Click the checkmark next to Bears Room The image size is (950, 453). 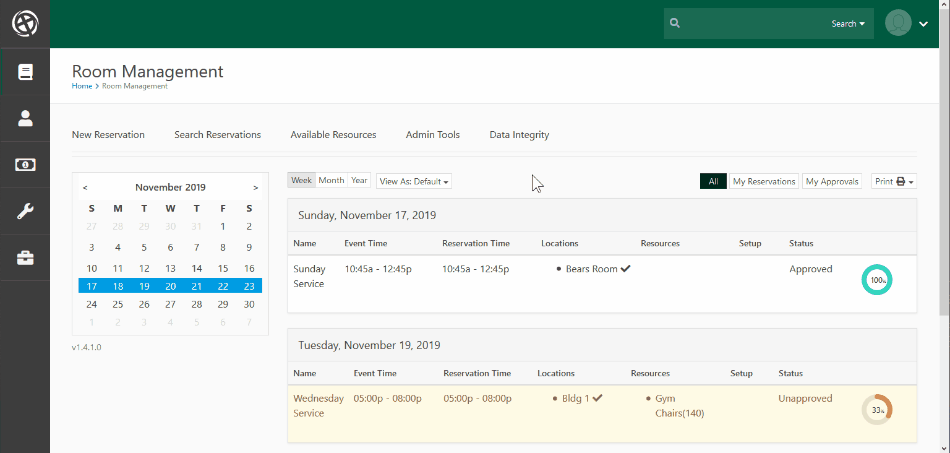(x=625, y=269)
